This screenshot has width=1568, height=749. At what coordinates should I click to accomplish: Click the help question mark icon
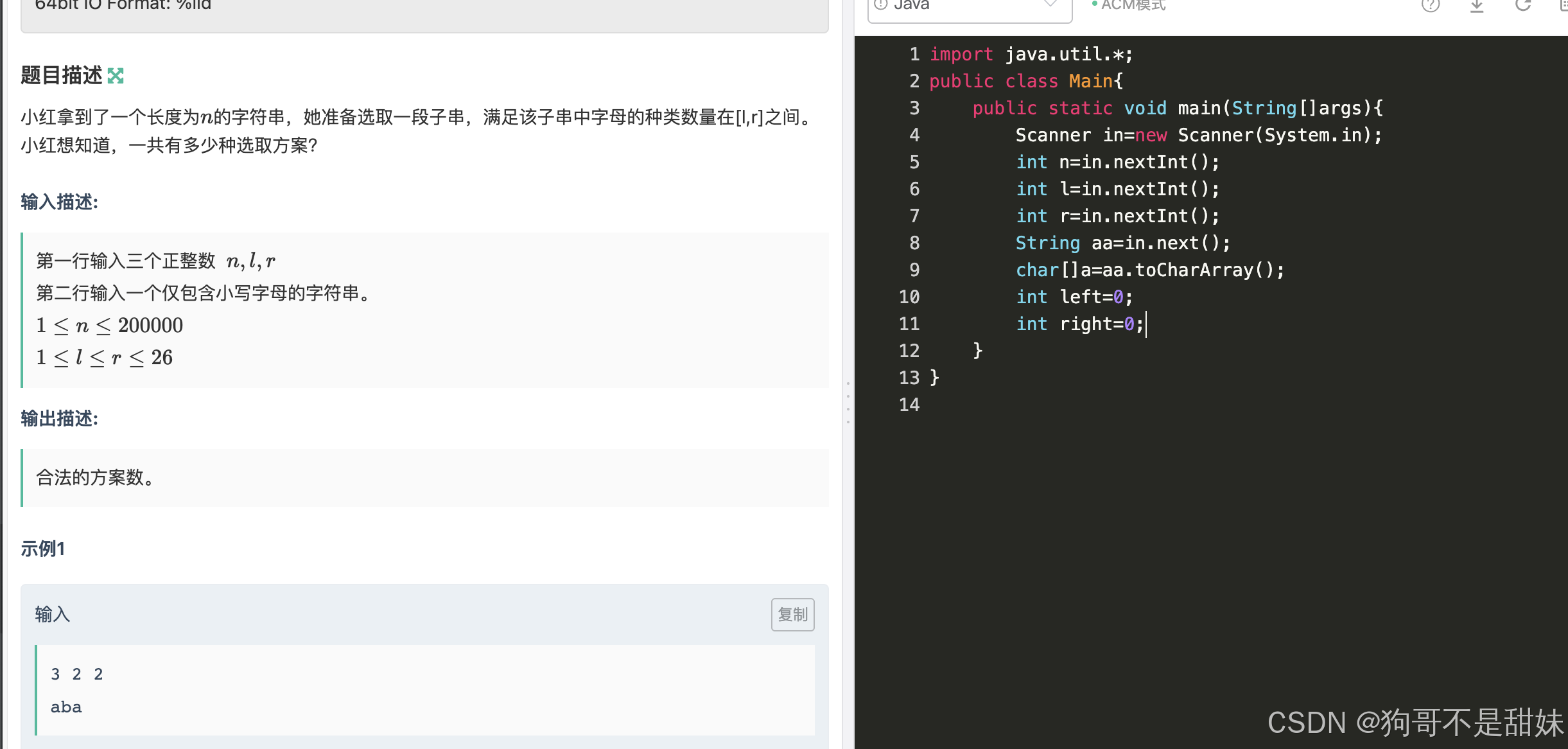[1431, 5]
